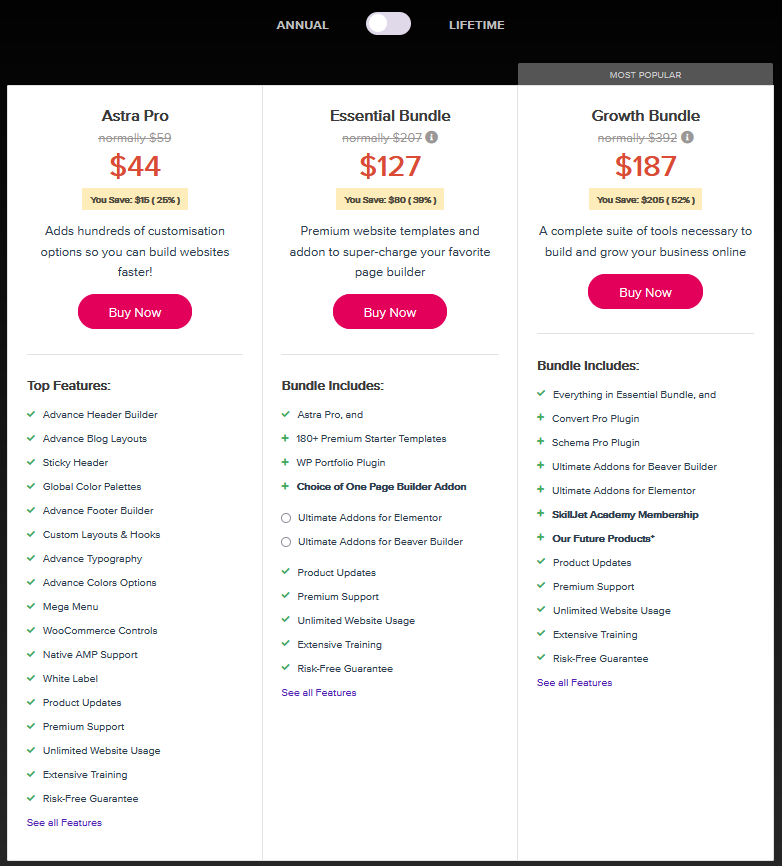
Task: Click plus icon beside 180+ Premium Starter Templates
Action: tap(286, 439)
